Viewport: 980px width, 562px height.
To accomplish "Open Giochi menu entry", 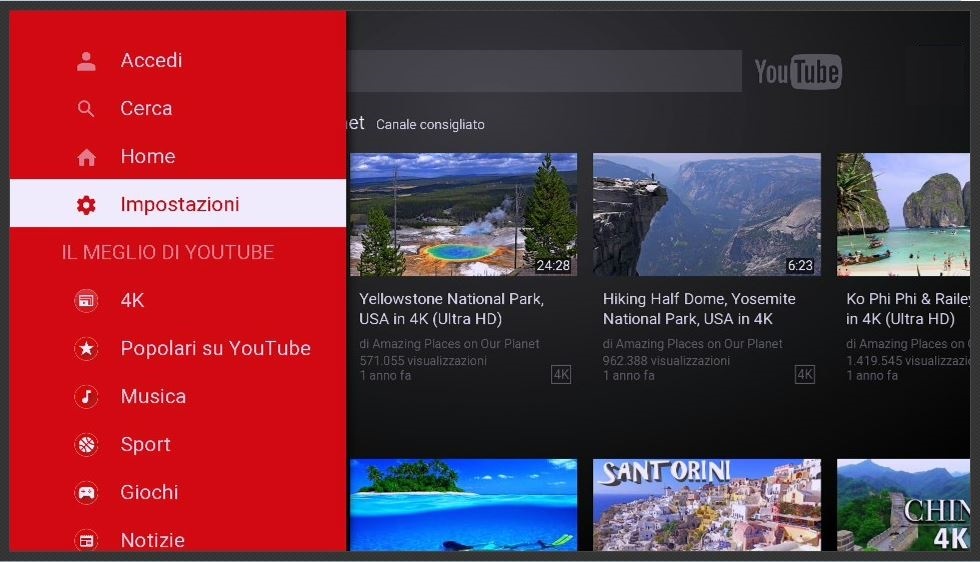I will tap(178, 493).
